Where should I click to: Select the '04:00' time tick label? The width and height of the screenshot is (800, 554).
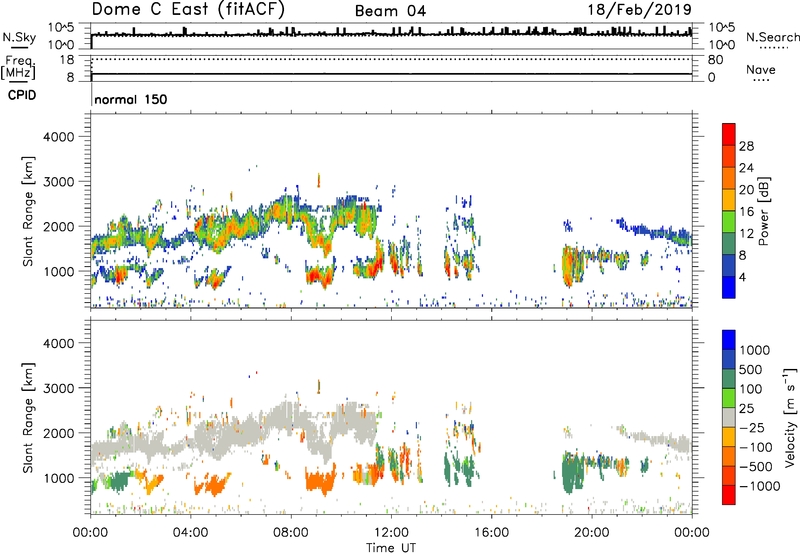[x=190, y=533]
